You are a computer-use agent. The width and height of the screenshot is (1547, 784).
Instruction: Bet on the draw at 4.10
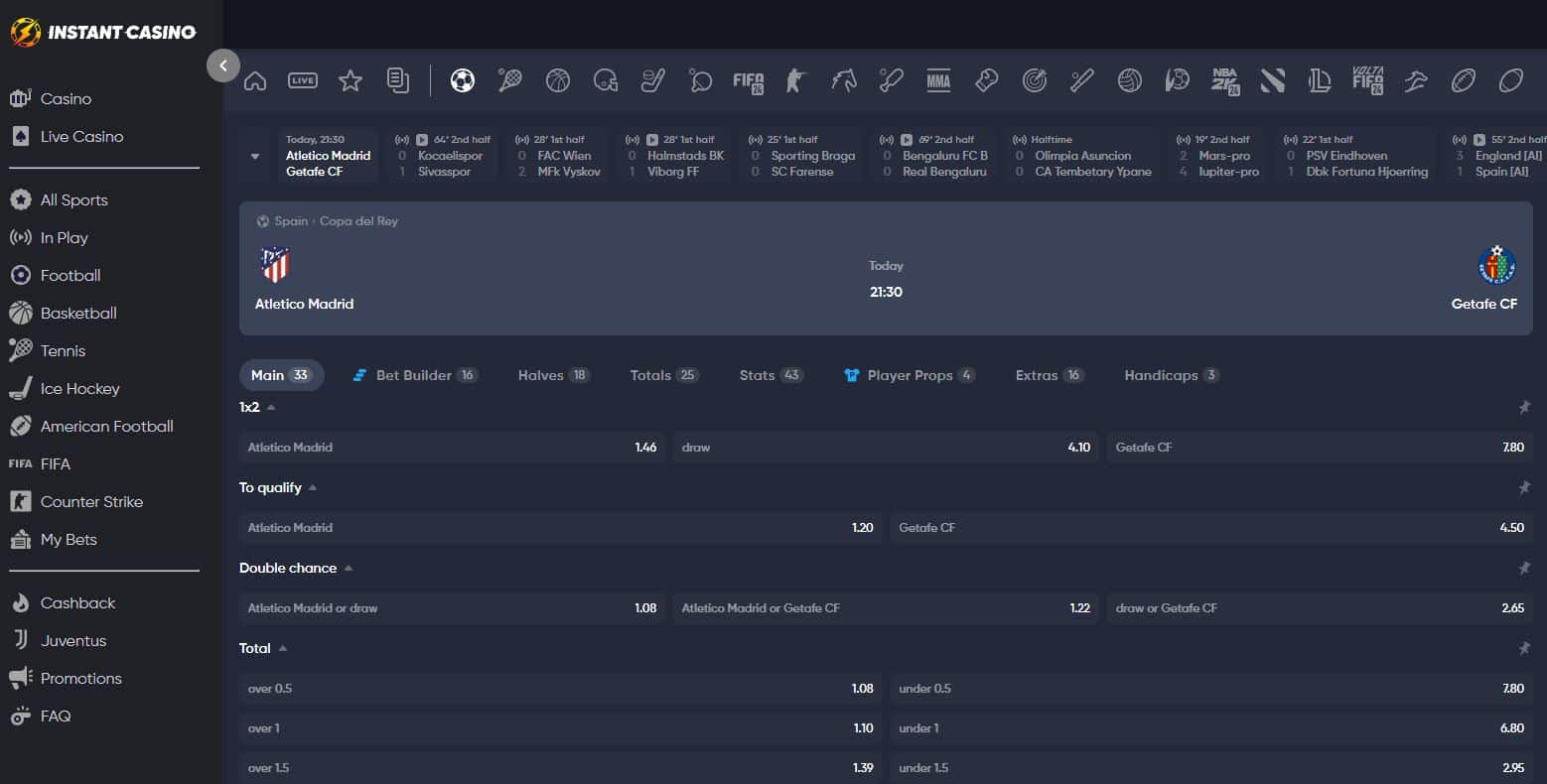tap(886, 448)
